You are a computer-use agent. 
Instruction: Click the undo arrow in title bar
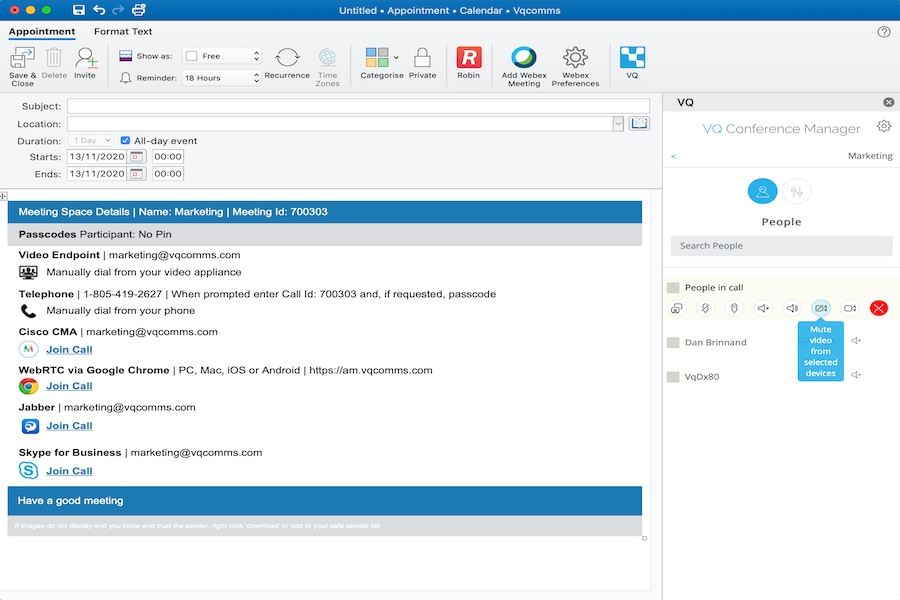click(x=99, y=10)
